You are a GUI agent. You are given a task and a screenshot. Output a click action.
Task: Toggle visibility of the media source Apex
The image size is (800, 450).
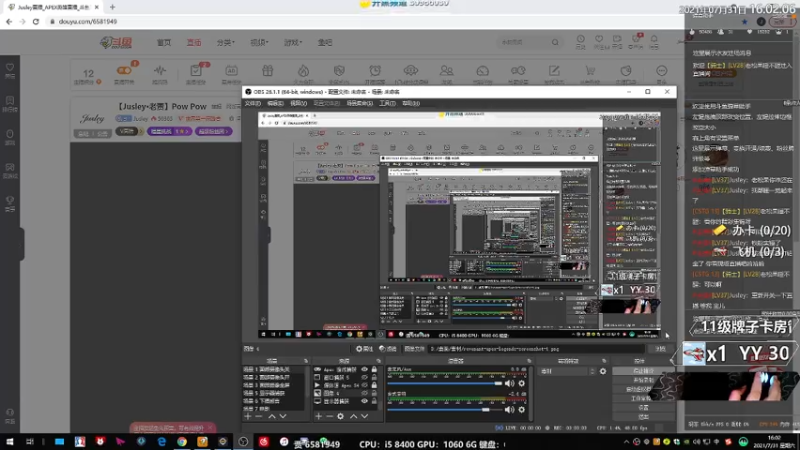[x=364, y=386]
